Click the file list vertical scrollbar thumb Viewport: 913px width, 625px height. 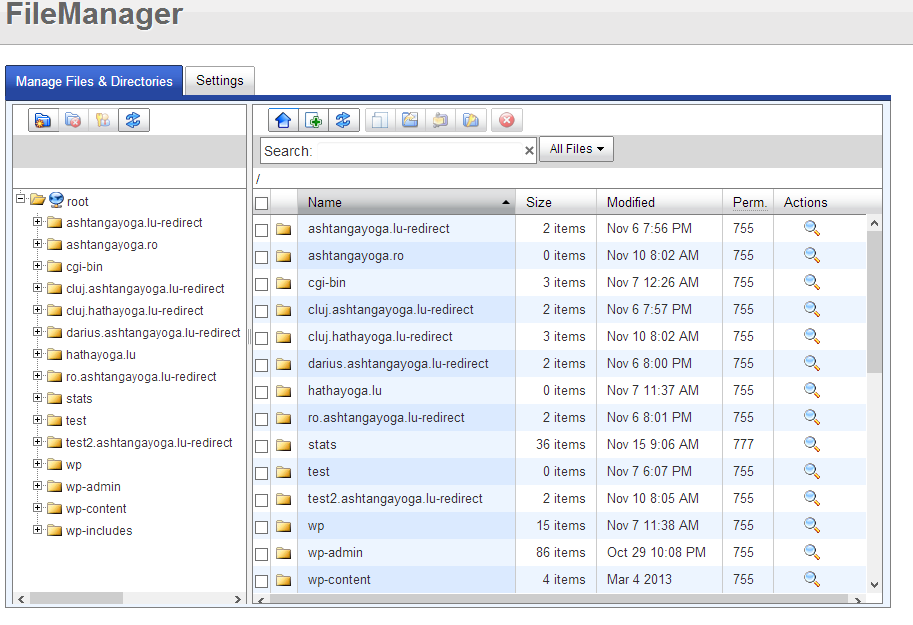coord(874,300)
